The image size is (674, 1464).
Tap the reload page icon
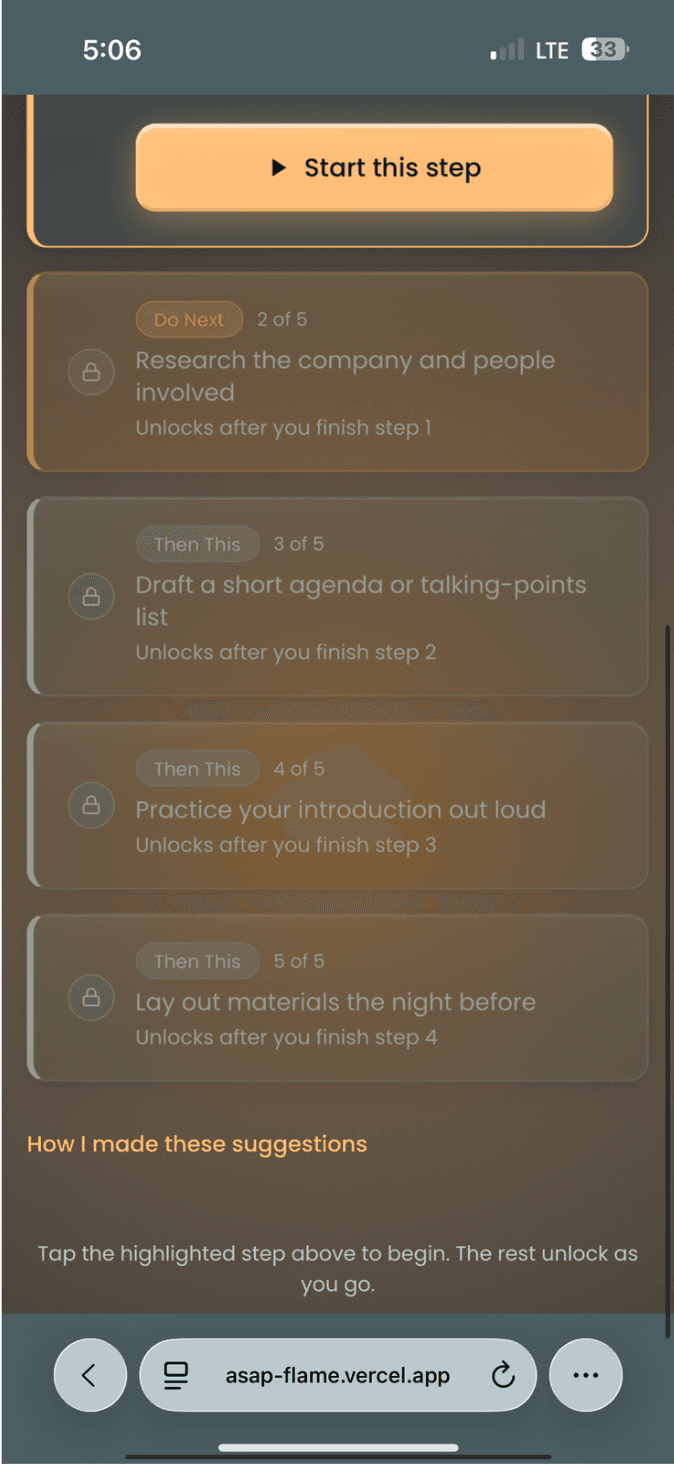[x=503, y=1376]
